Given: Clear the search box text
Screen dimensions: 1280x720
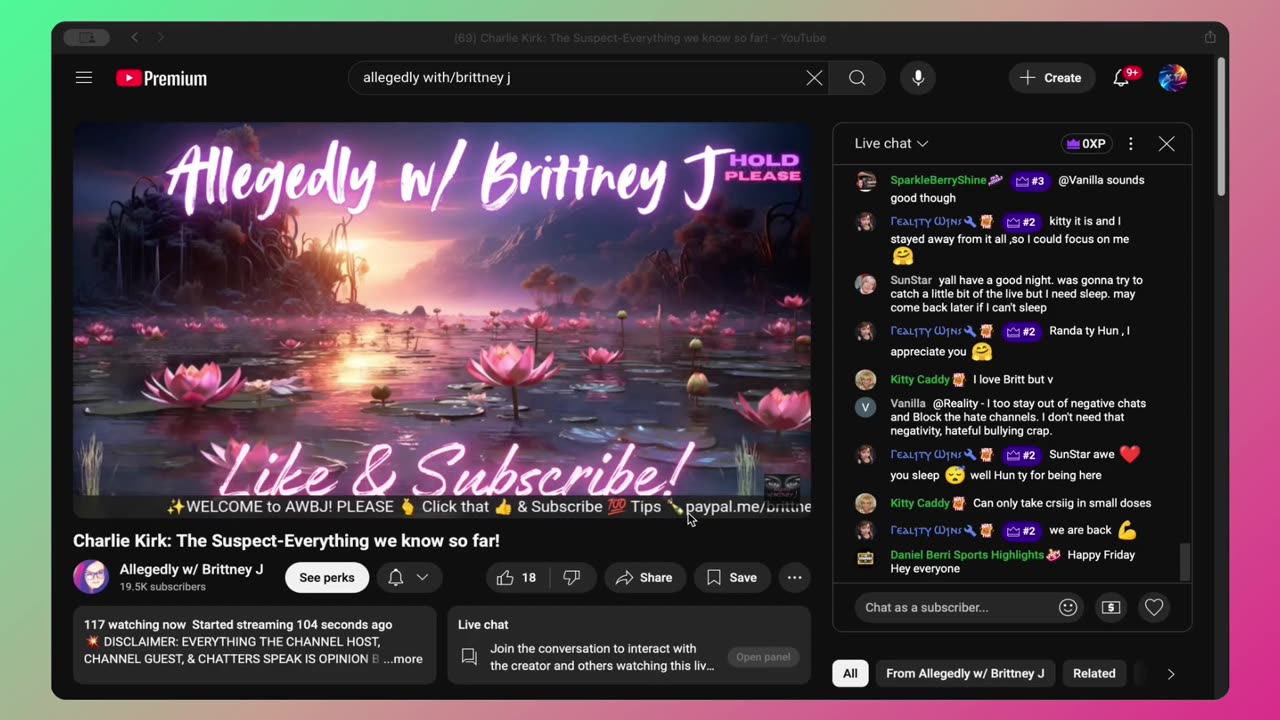Looking at the screenshot, I should [x=814, y=78].
